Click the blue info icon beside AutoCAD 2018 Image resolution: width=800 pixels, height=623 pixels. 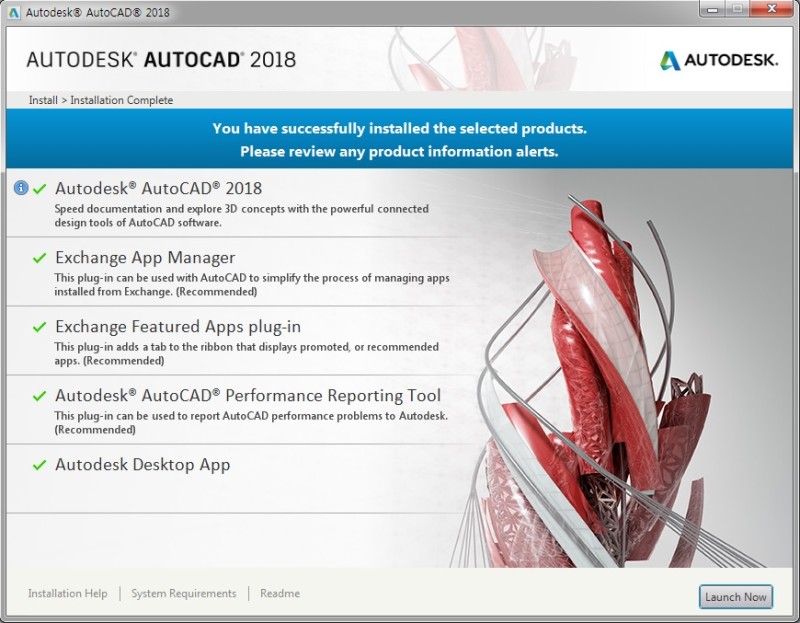tap(21, 188)
